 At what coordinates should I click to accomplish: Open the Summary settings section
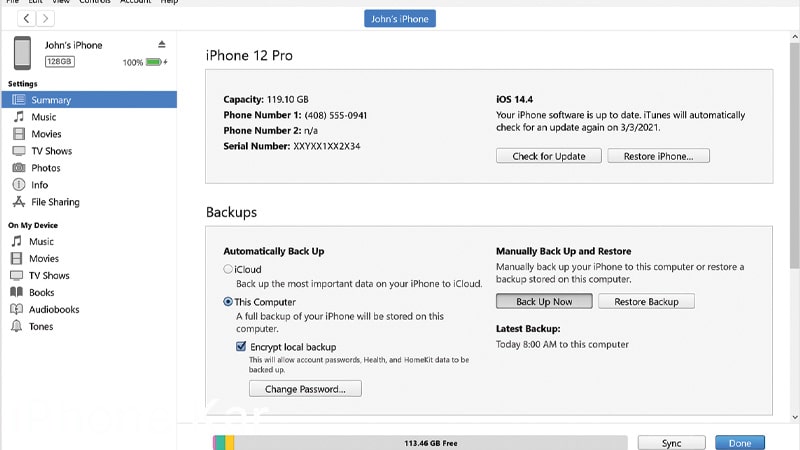[89, 99]
